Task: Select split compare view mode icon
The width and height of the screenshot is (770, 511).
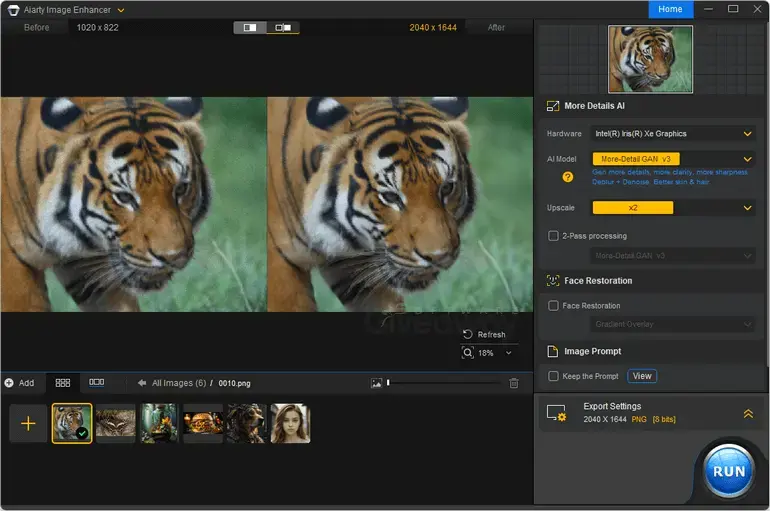Action: tap(283, 27)
